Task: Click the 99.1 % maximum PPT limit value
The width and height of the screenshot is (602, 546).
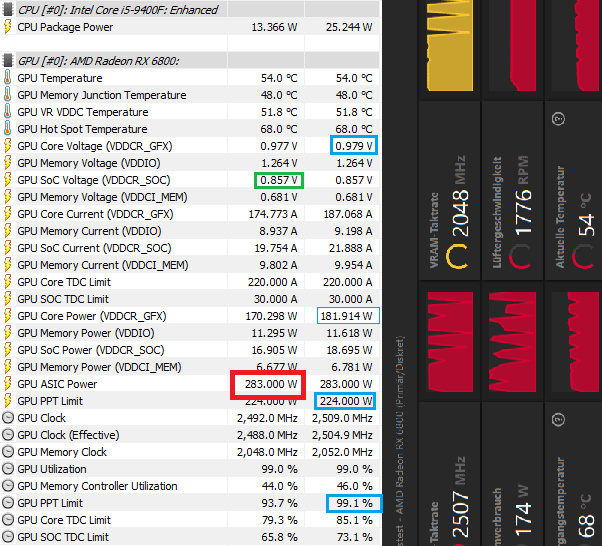Action: [x=354, y=503]
